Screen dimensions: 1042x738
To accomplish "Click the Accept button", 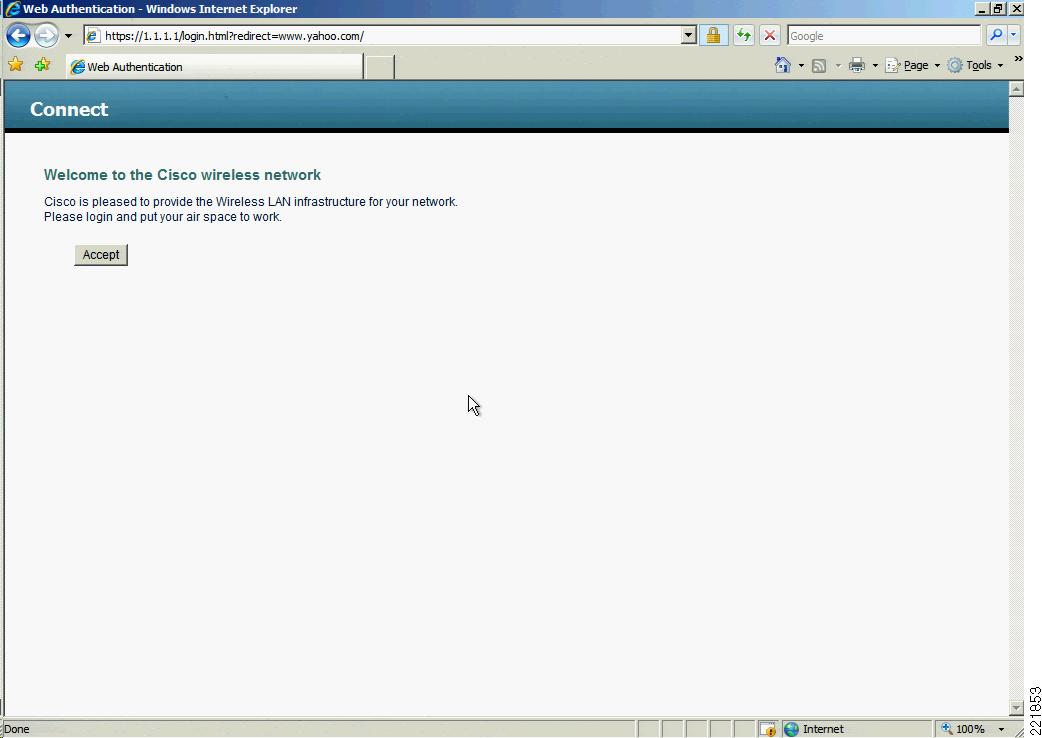I will [101, 254].
